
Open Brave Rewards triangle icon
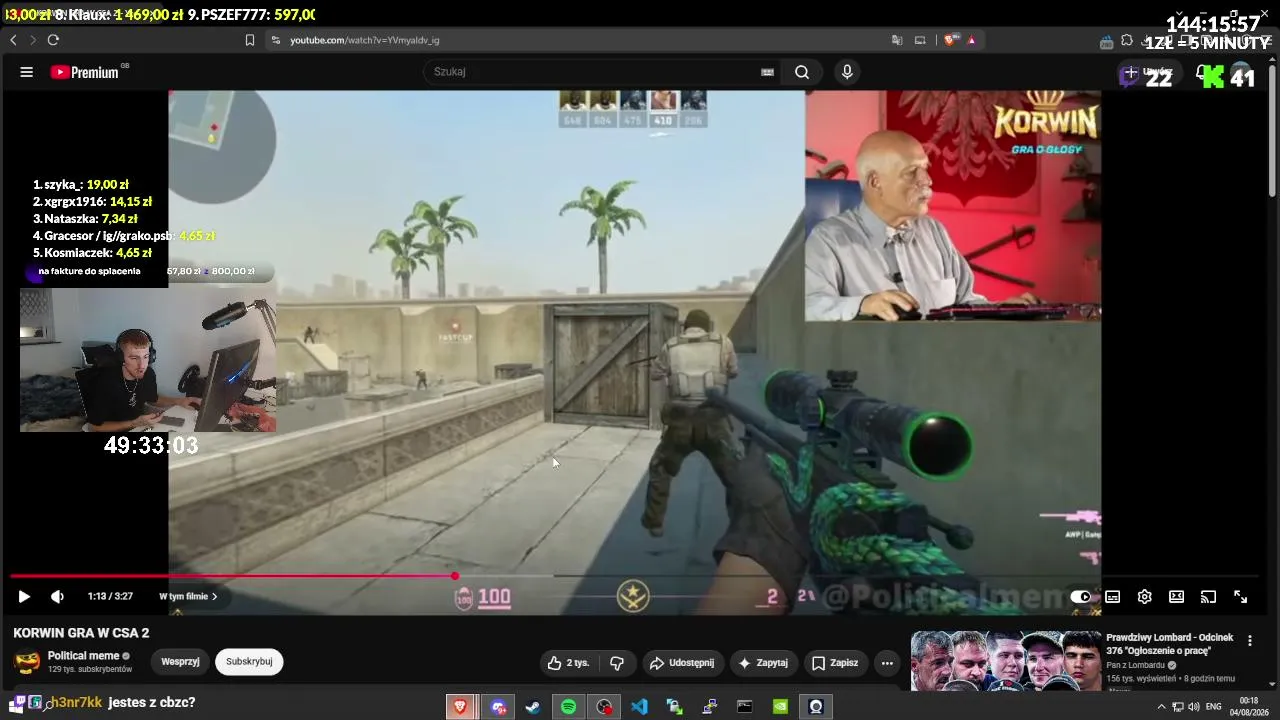tap(971, 40)
